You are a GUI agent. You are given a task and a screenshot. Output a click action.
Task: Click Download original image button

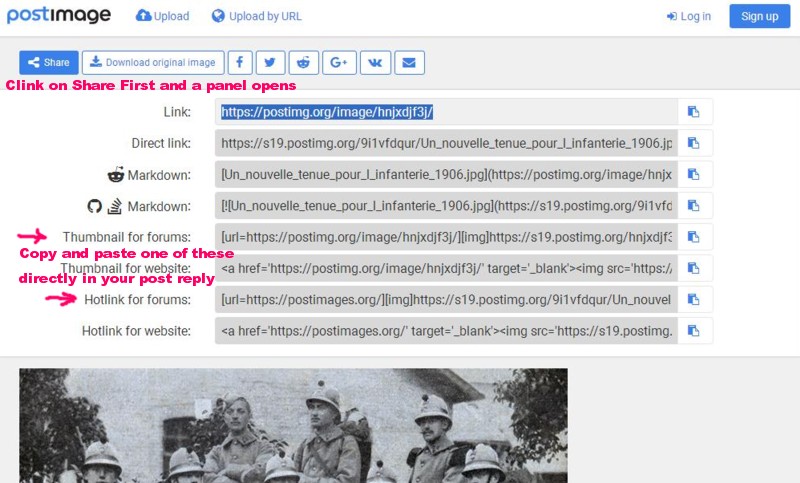click(x=153, y=63)
